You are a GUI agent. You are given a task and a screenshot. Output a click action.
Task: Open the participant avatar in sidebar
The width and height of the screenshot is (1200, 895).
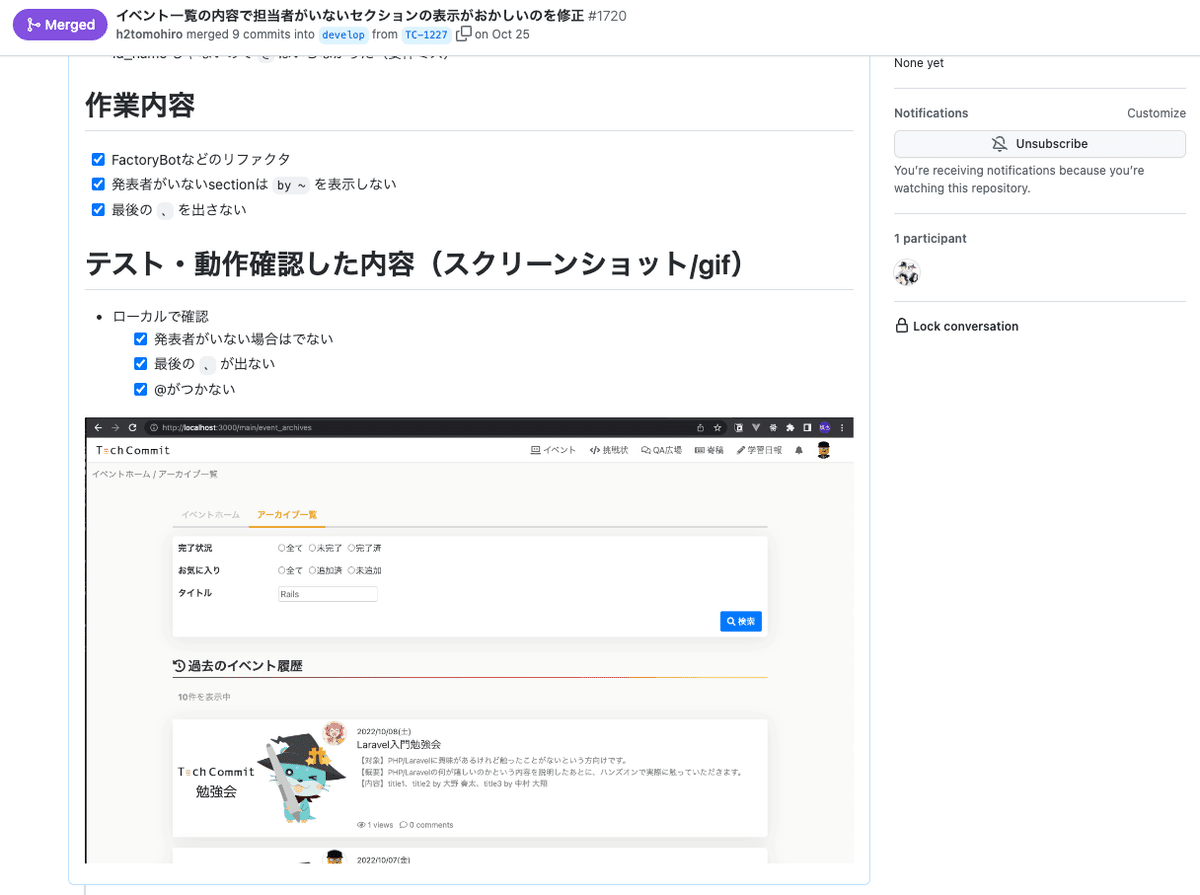coord(907,272)
